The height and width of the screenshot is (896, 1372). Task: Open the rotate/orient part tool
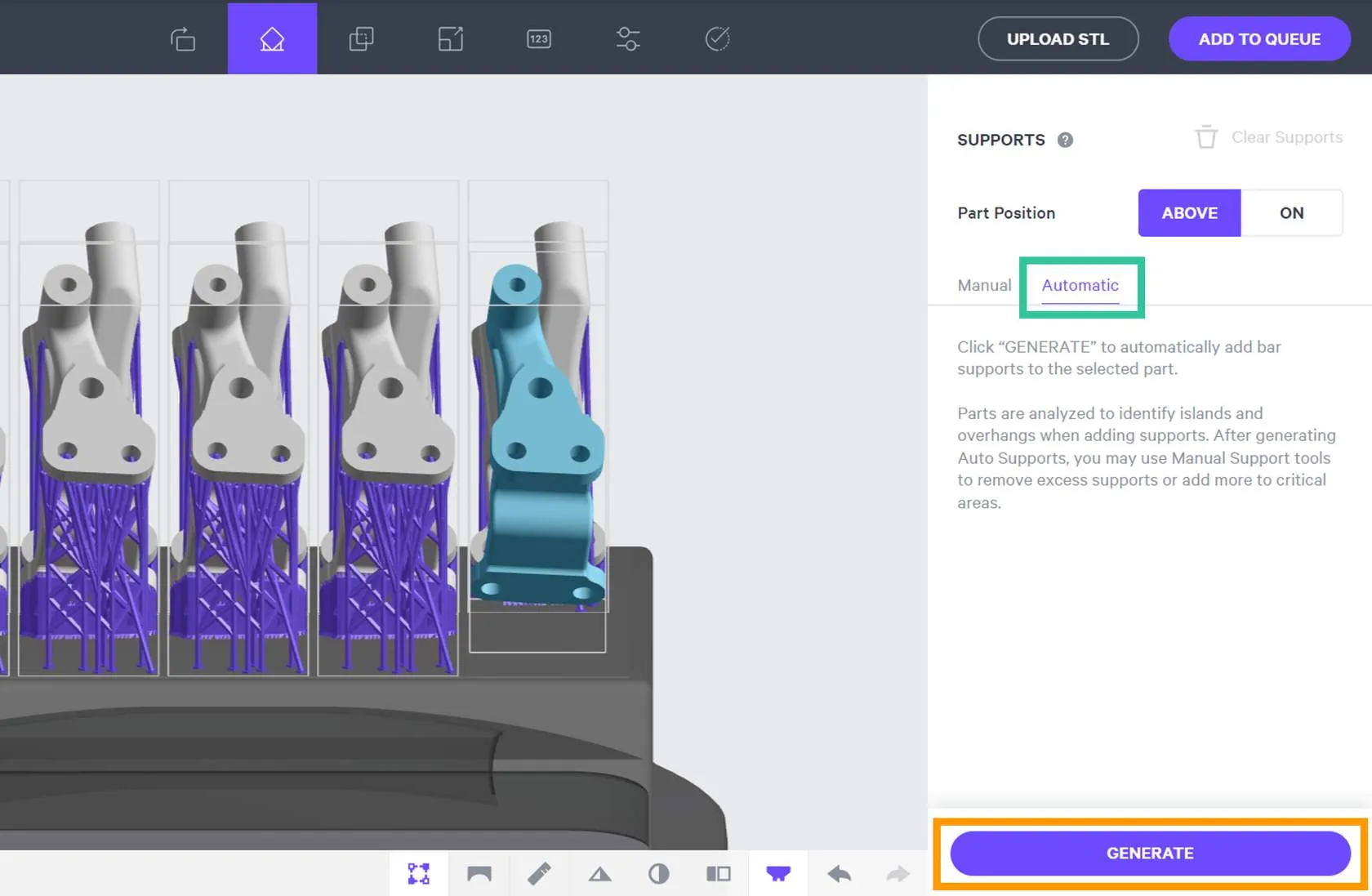coord(183,38)
